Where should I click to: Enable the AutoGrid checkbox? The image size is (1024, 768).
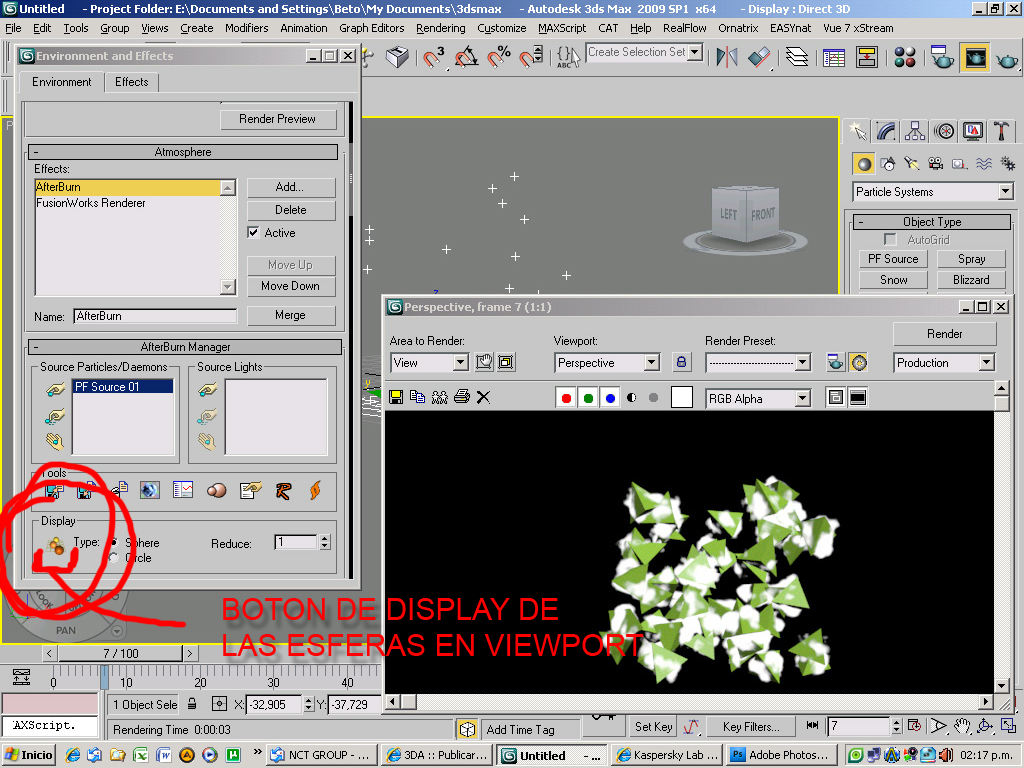tap(889, 240)
